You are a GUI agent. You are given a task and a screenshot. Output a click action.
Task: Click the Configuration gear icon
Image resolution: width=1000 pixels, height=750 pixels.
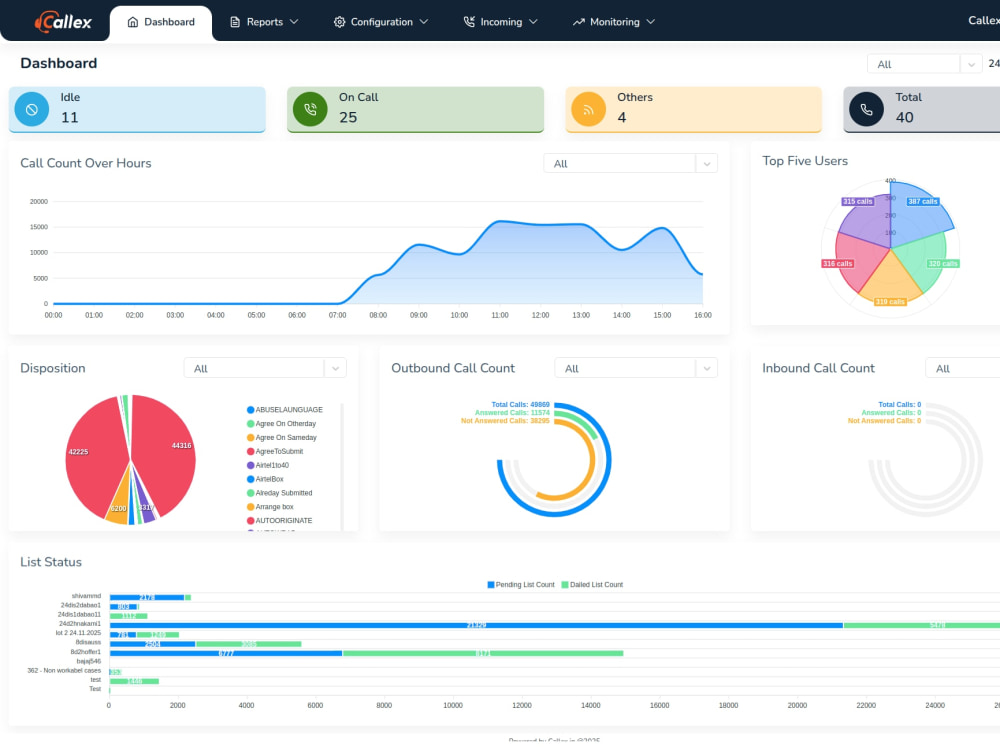[x=339, y=22]
